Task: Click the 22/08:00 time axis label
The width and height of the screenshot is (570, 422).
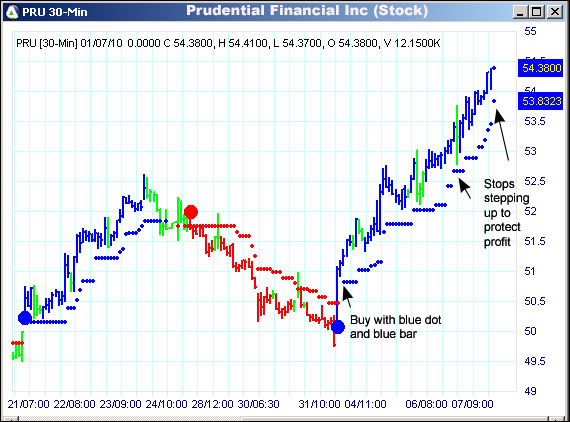Action: coord(74,404)
